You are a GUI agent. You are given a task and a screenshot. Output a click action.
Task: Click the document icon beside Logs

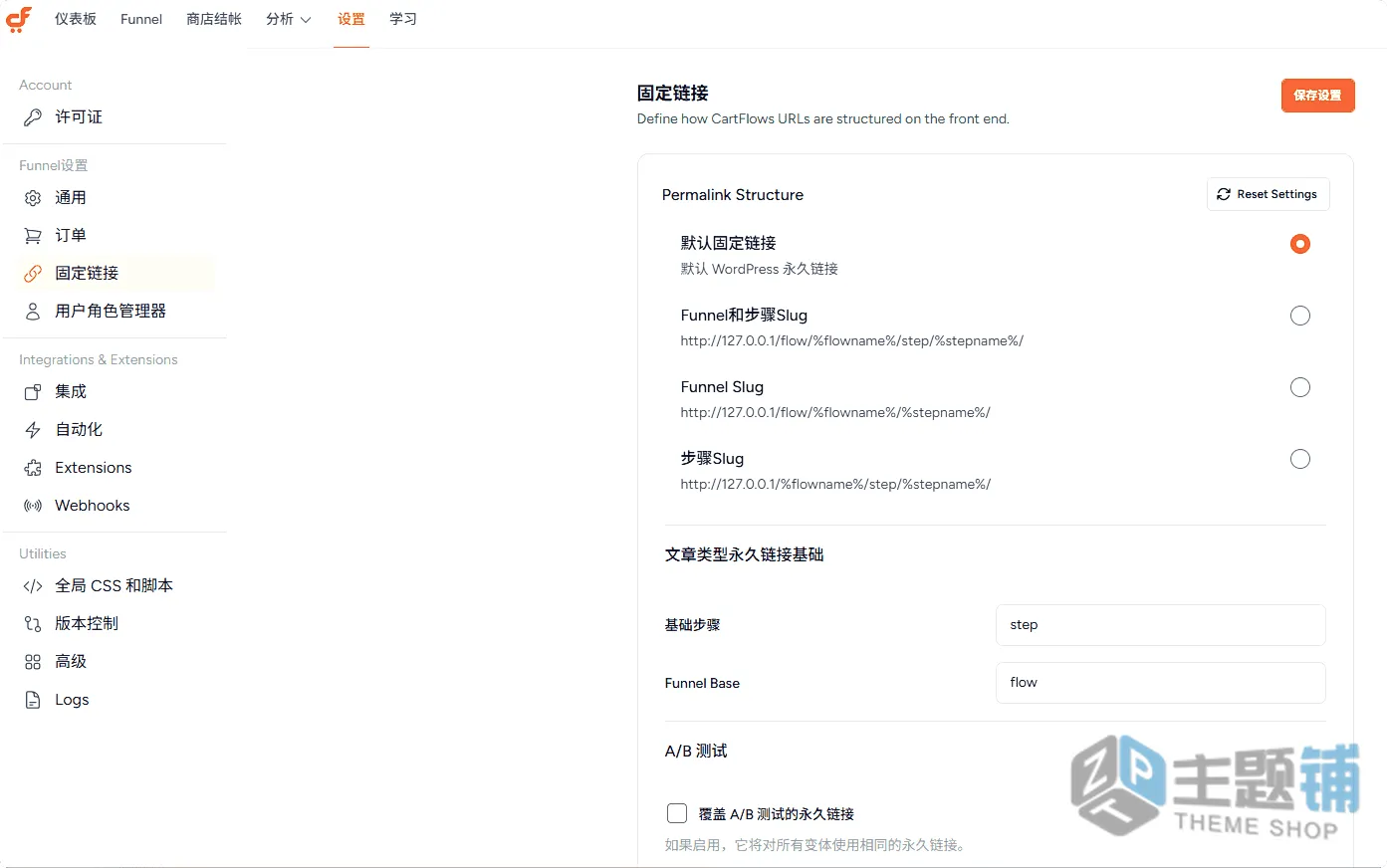(33, 700)
